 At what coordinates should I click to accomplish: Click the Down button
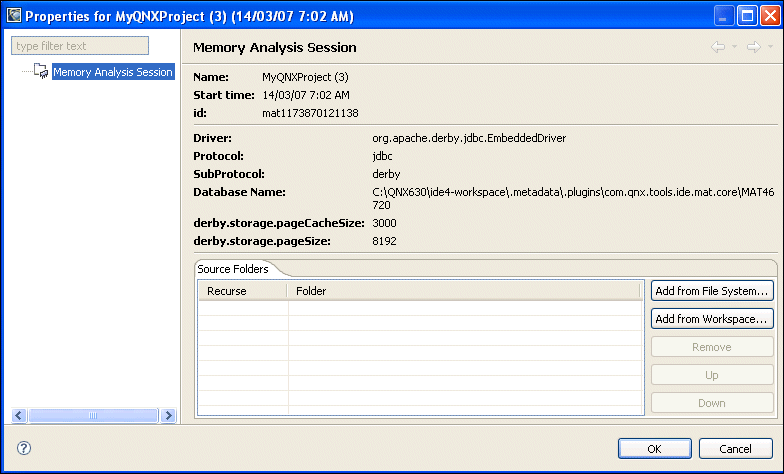click(x=711, y=403)
